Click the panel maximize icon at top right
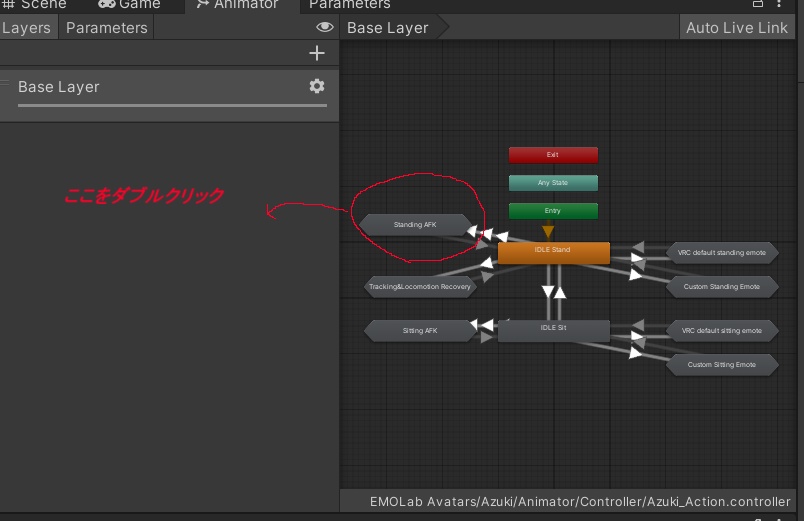 pyautogui.click(x=758, y=4)
